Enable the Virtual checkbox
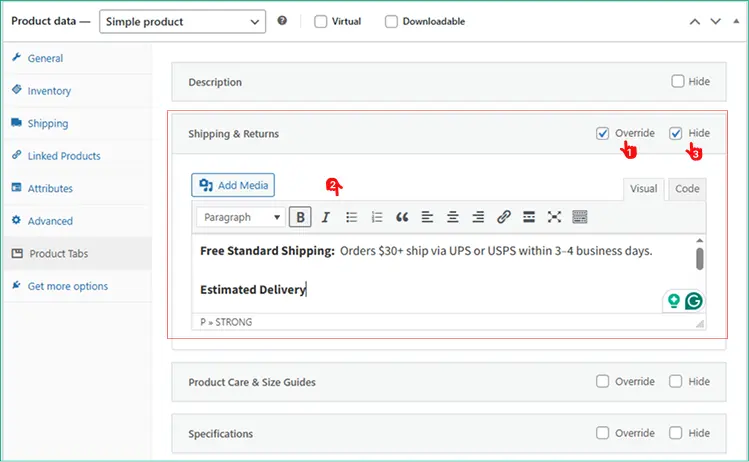Image resolution: width=749 pixels, height=462 pixels. (321, 21)
